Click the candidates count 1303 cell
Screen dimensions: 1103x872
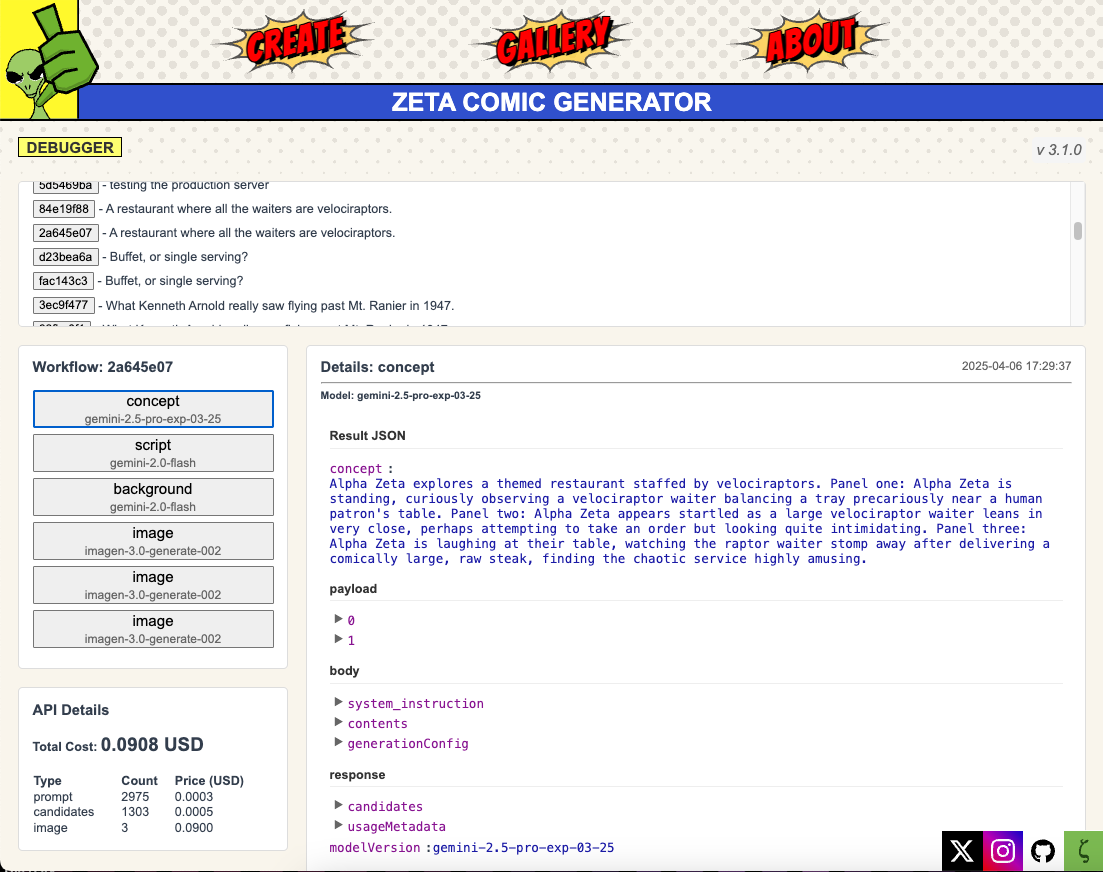135,812
